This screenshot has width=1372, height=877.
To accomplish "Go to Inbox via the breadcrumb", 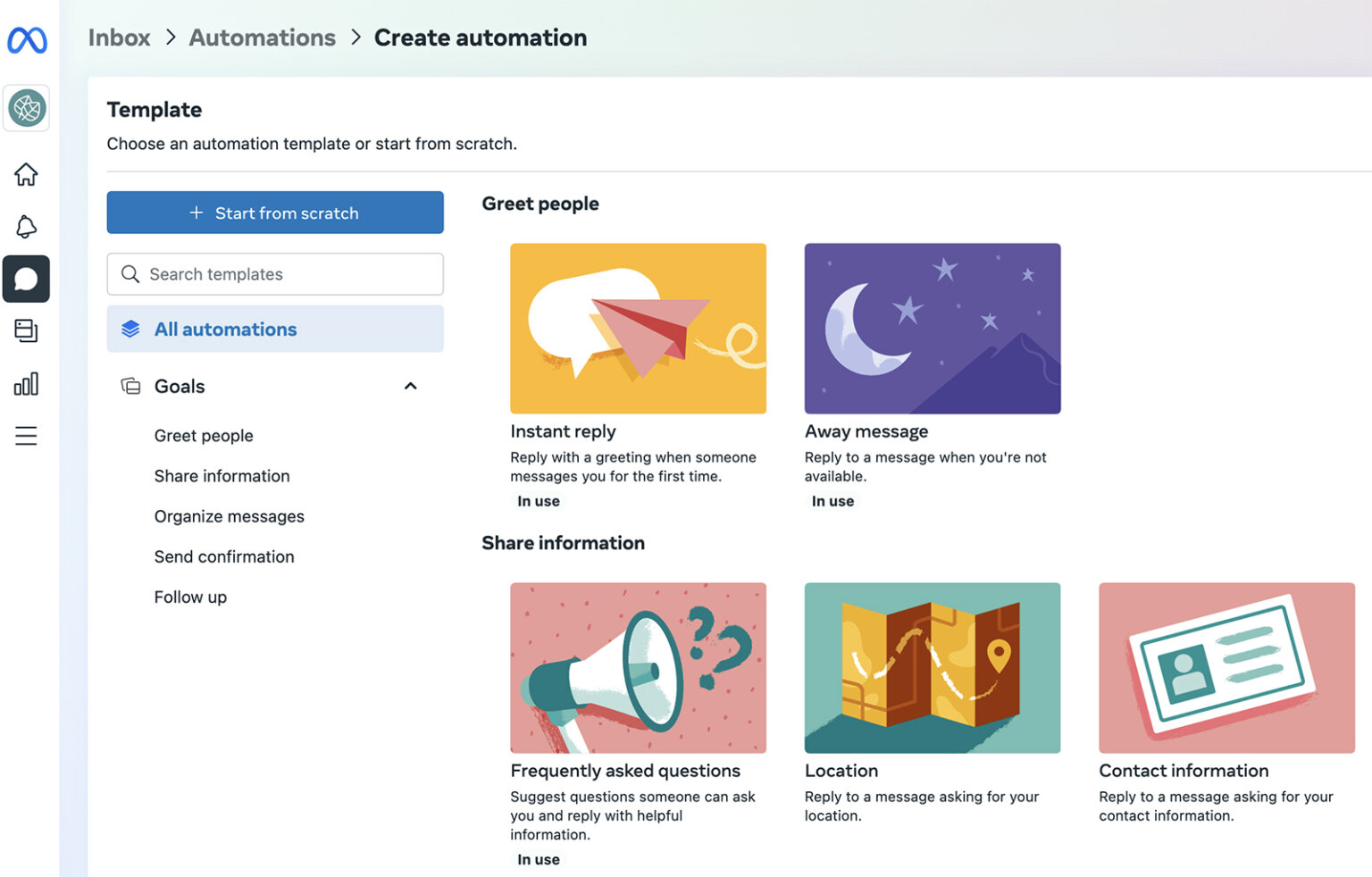I will click(119, 38).
